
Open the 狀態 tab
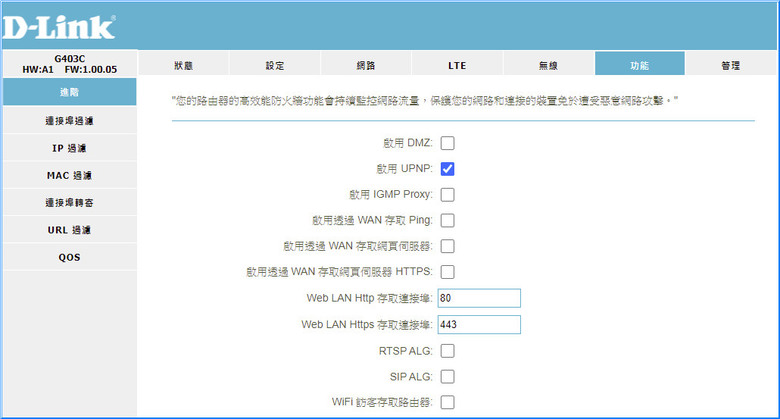(184, 64)
